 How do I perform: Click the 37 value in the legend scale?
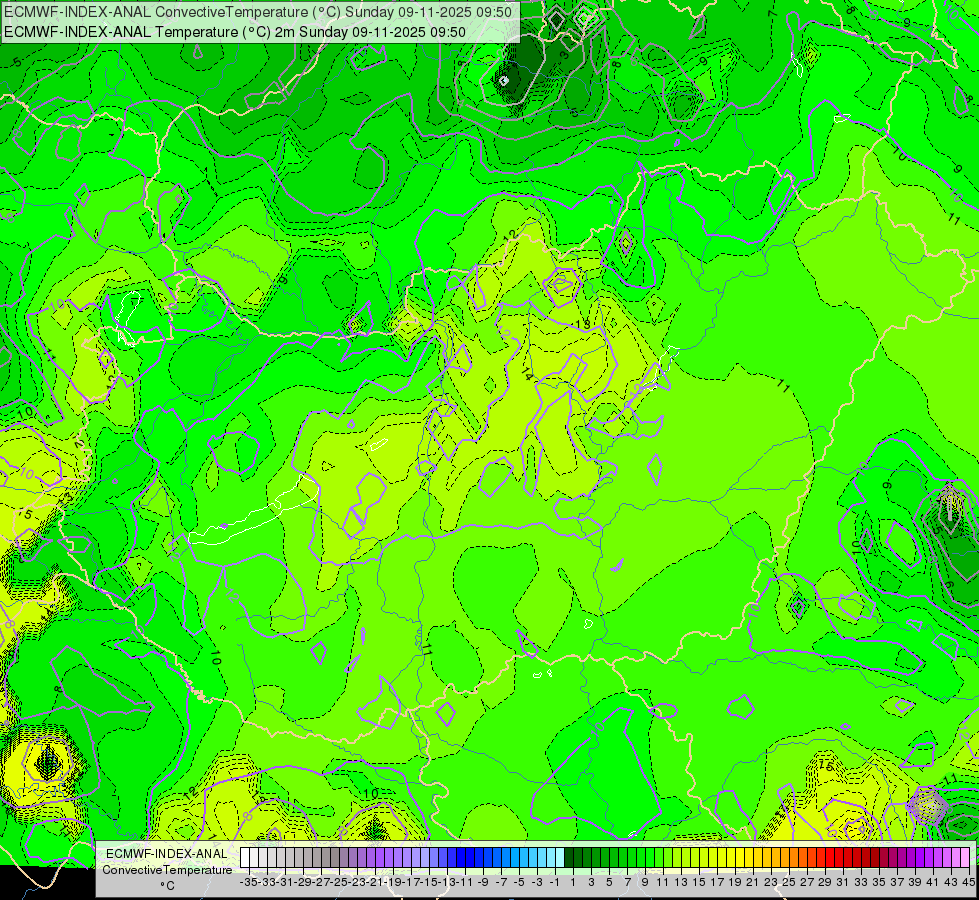[897, 882]
